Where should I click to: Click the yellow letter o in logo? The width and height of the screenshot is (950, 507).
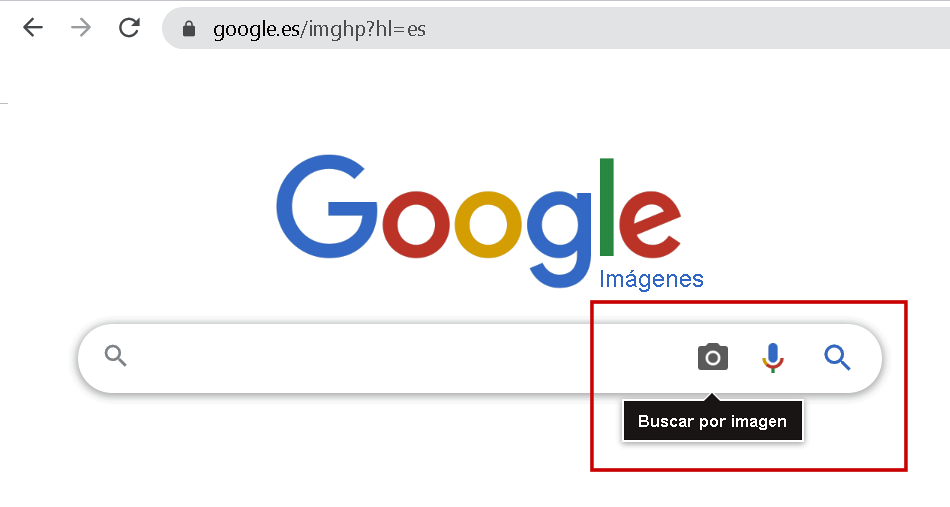coord(488,224)
